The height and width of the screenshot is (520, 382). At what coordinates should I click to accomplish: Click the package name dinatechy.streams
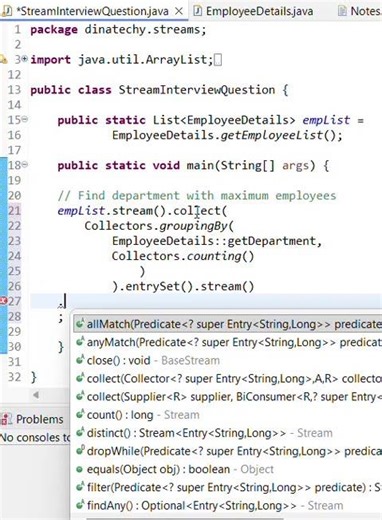142,30
